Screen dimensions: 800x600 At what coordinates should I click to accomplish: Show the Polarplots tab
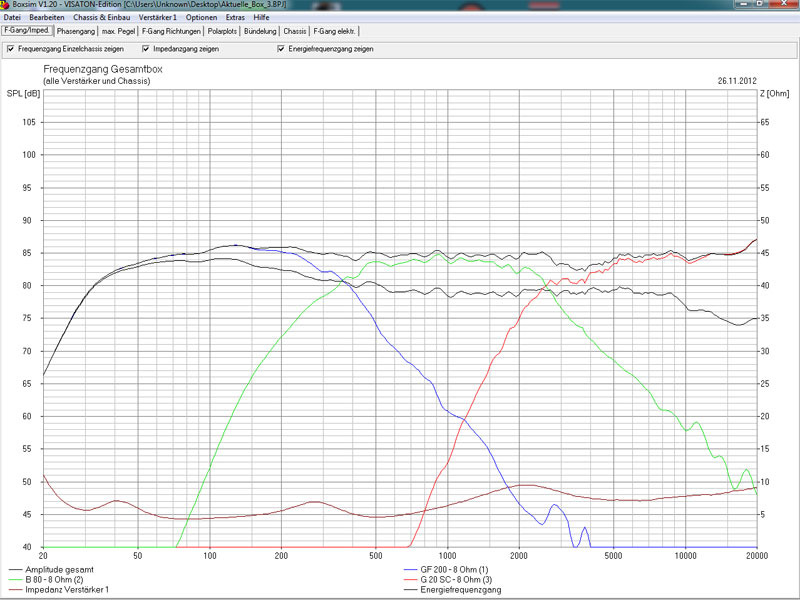coord(223,31)
